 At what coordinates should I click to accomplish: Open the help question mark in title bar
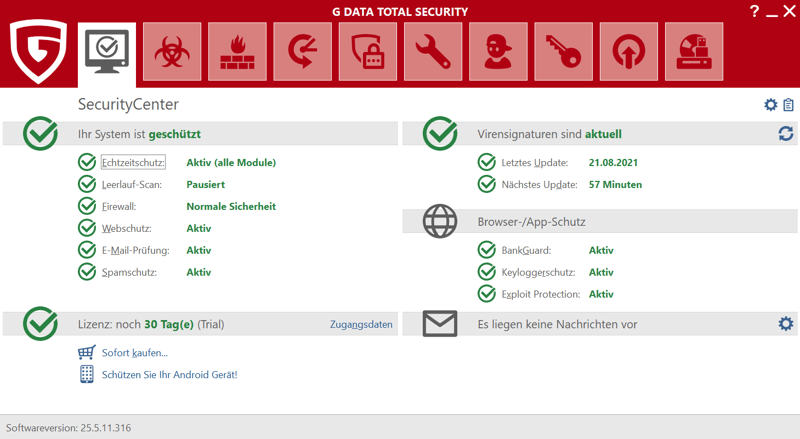(754, 11)
